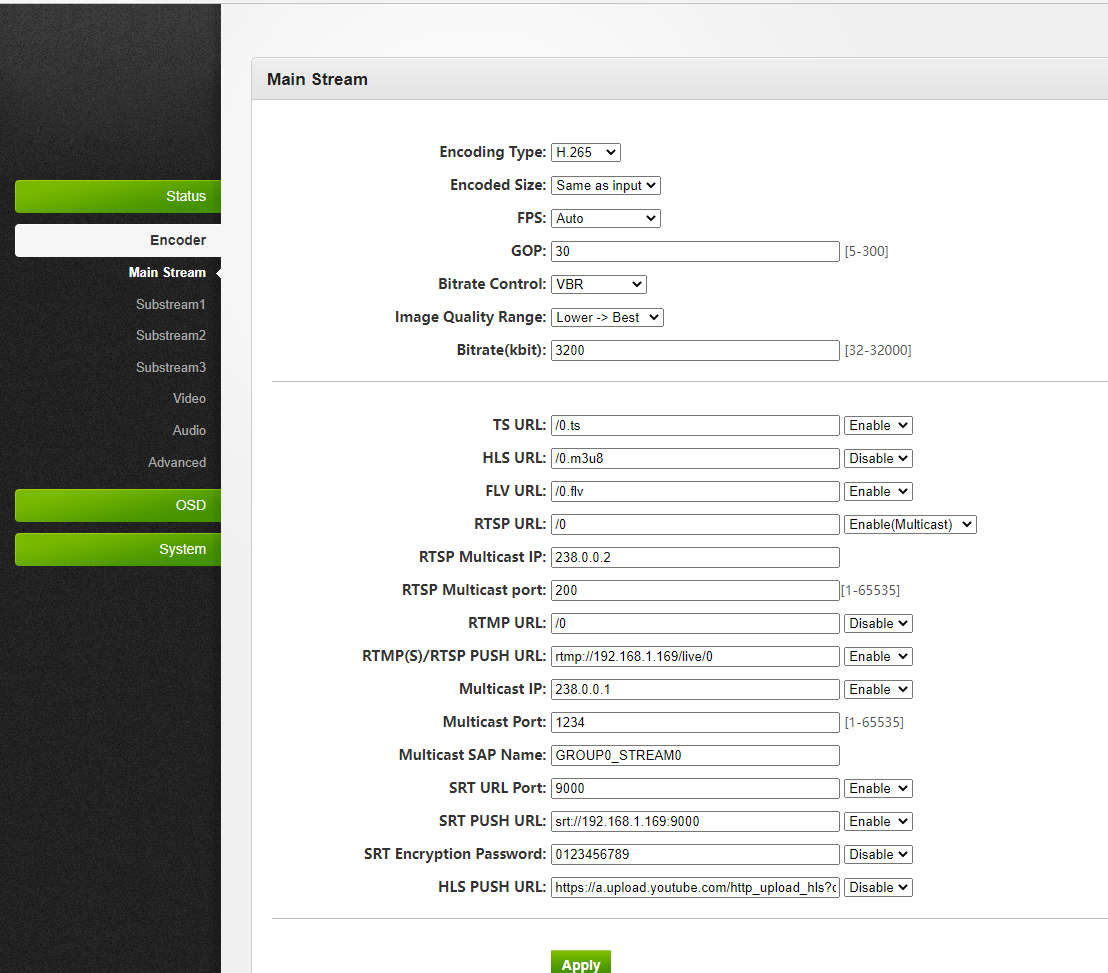Go to Substream2 settings
Screen dimensions: 1108x973
coord(170,336)
